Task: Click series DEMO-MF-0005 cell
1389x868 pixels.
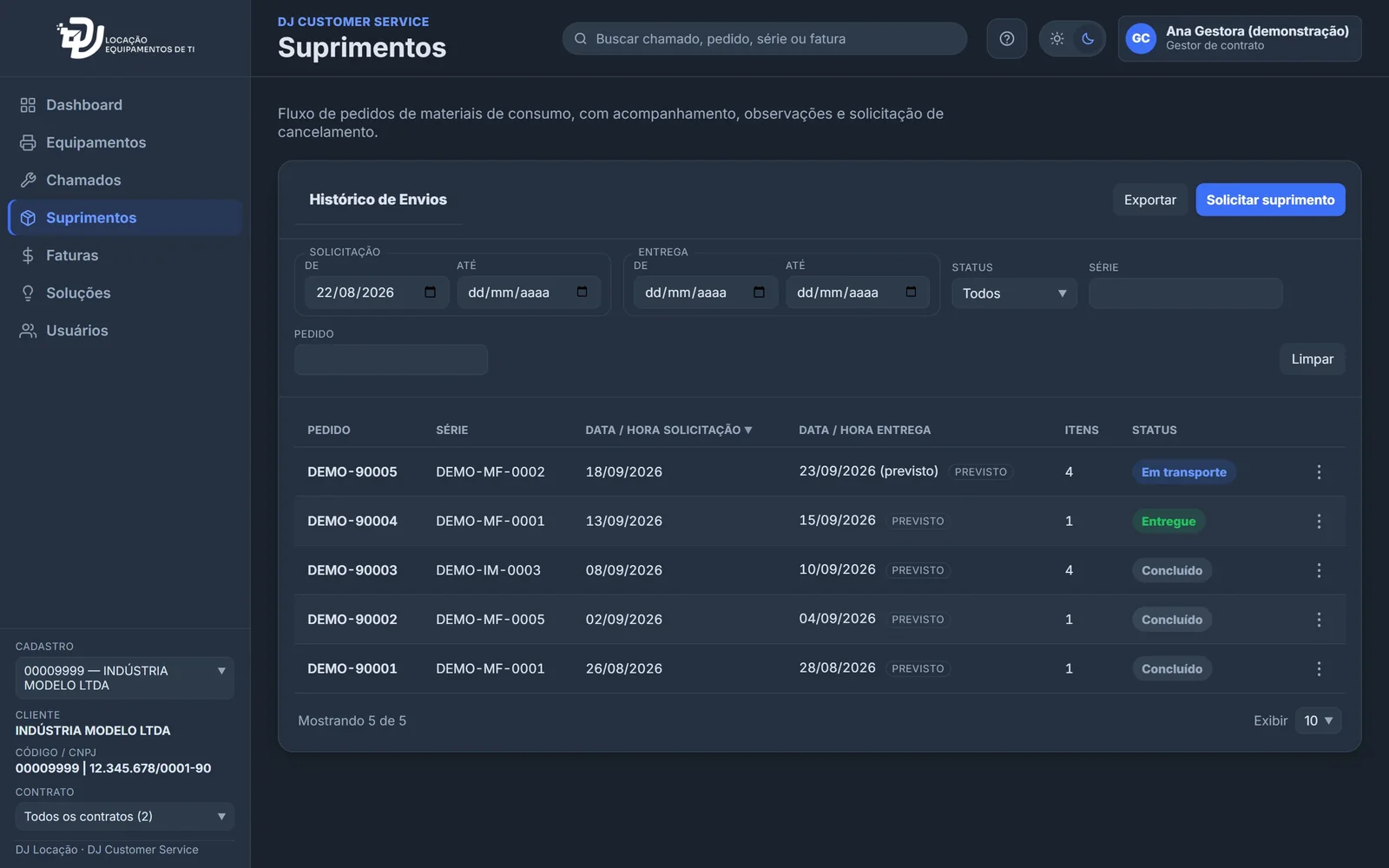Action: click(490, 620)
